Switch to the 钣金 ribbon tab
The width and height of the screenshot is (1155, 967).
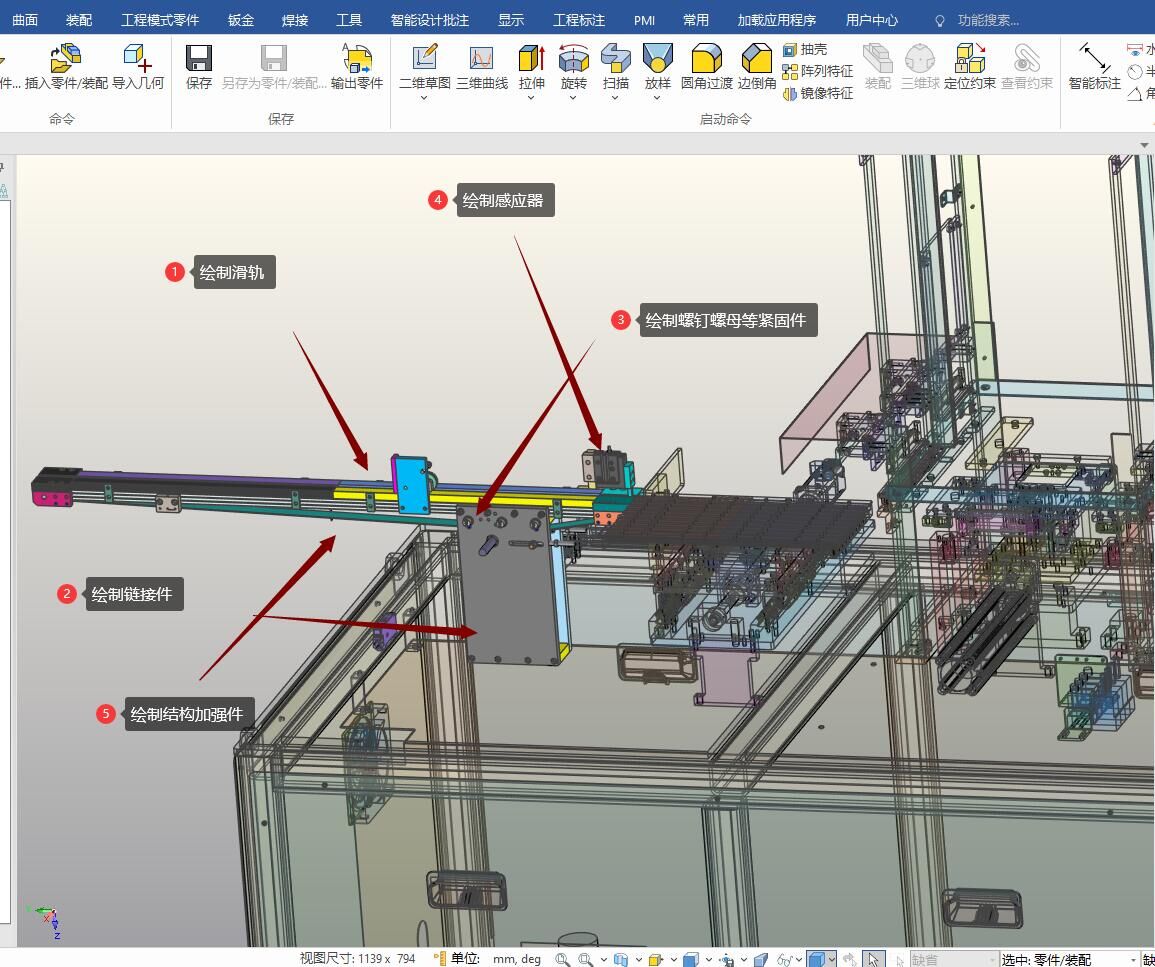point(241,20)
